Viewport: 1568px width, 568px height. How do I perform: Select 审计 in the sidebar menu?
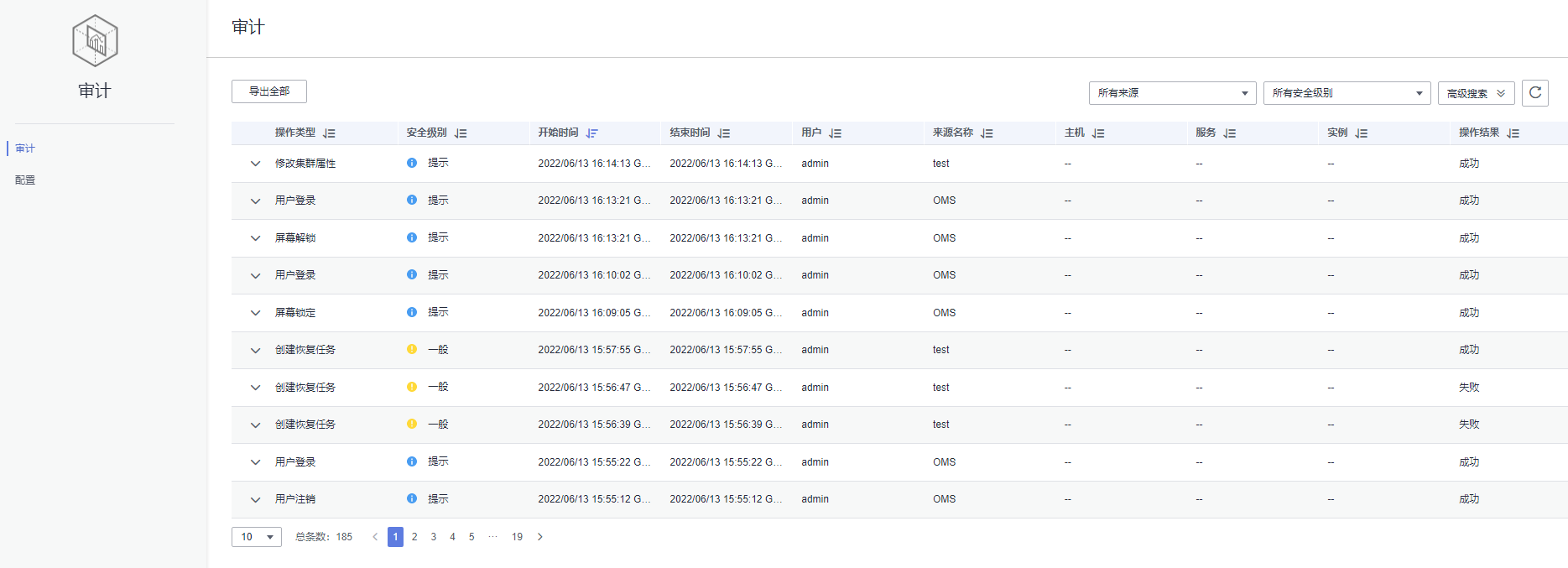point(25,149)
